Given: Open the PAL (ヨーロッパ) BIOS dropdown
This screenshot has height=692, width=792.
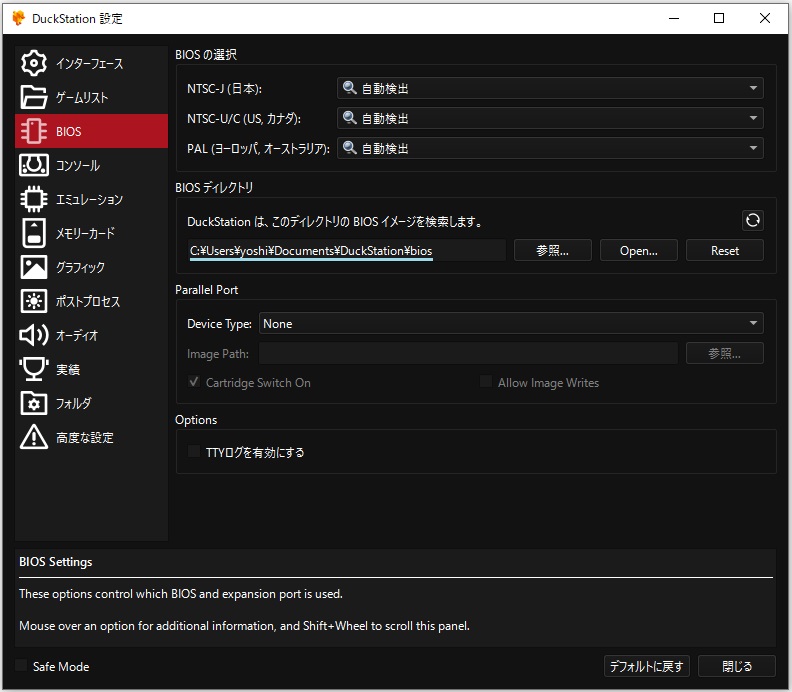Looking at the screenshot, I should pyautogui.click(x=550, y=148).
